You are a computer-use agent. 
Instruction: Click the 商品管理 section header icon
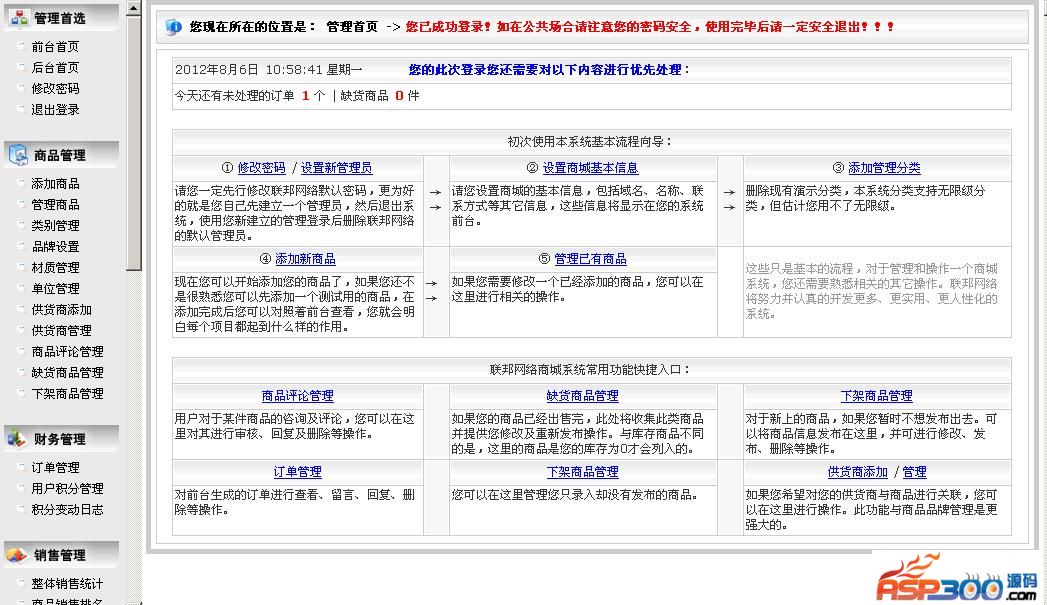pos(18,155)
